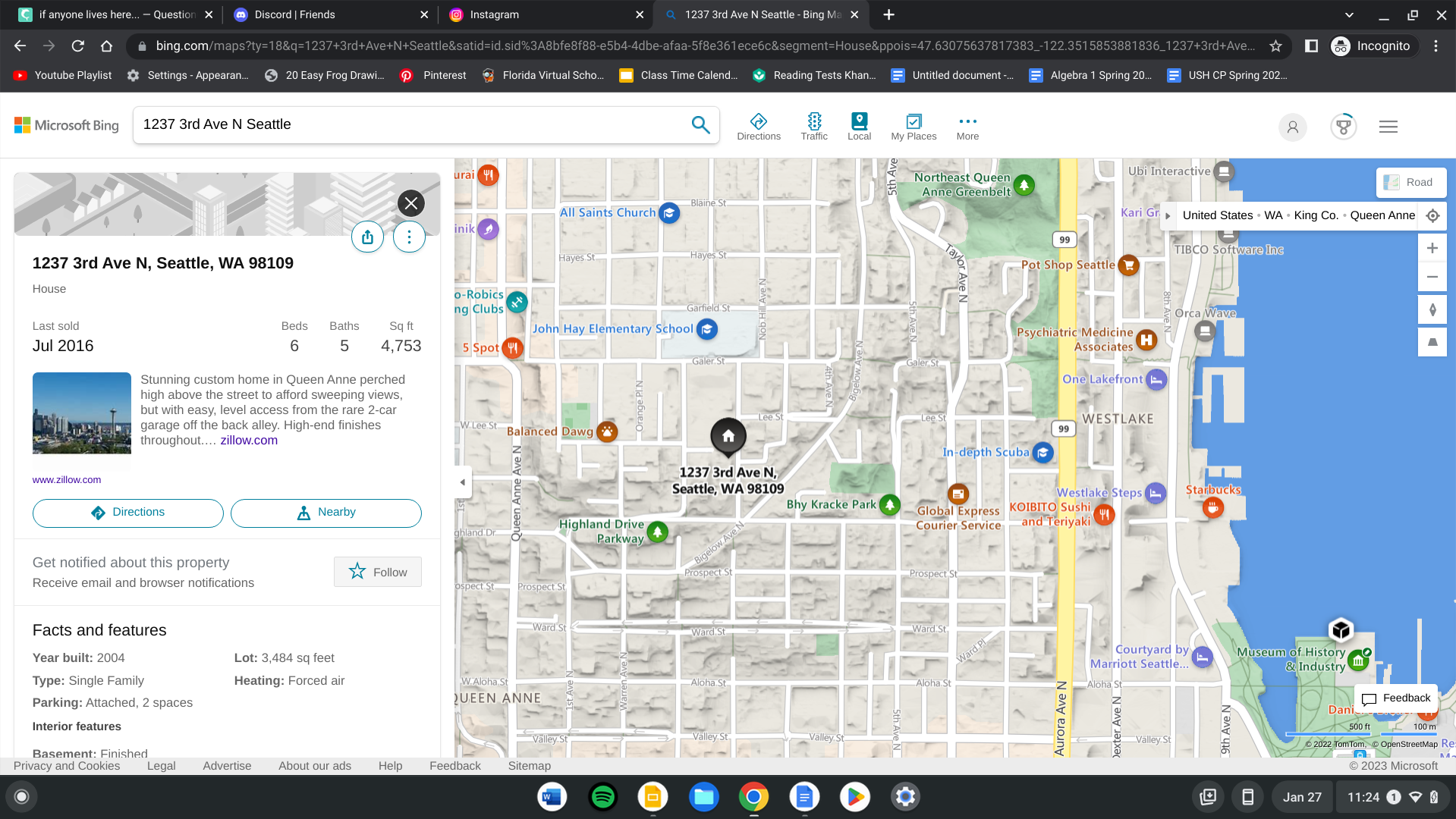Open the three-dot options on the property card

click(409, 237)
